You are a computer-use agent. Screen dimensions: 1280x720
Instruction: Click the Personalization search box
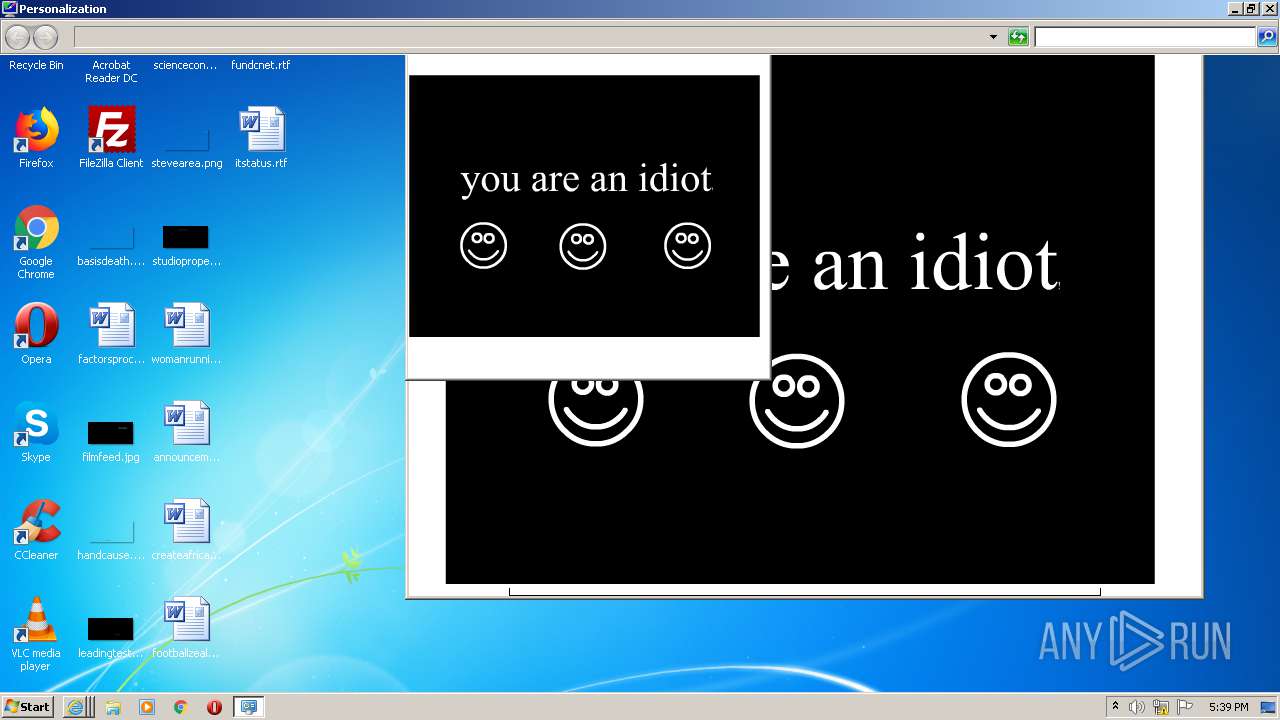1145,37
